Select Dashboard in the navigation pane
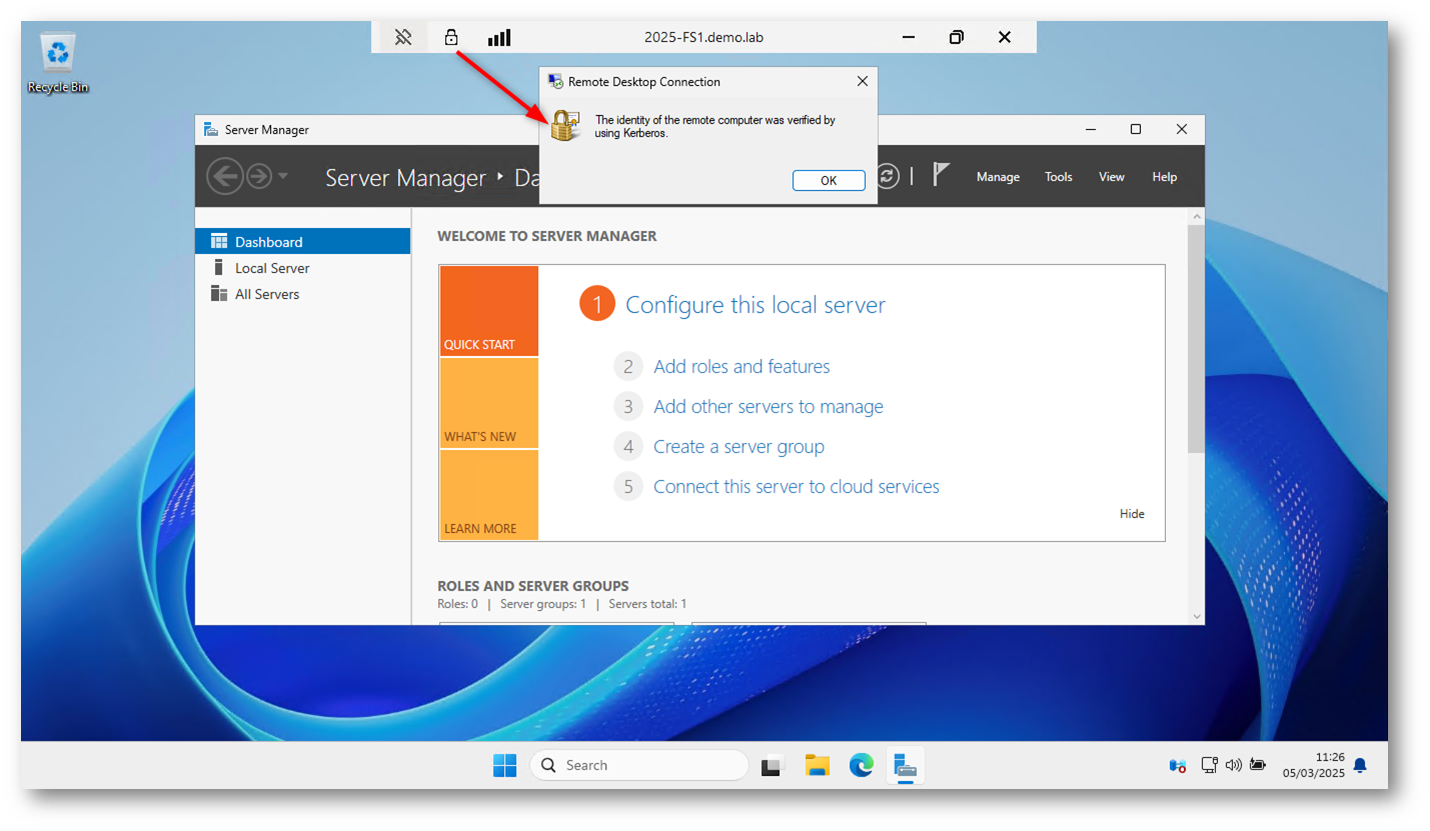1430x831 pixels. pos(303,241)
